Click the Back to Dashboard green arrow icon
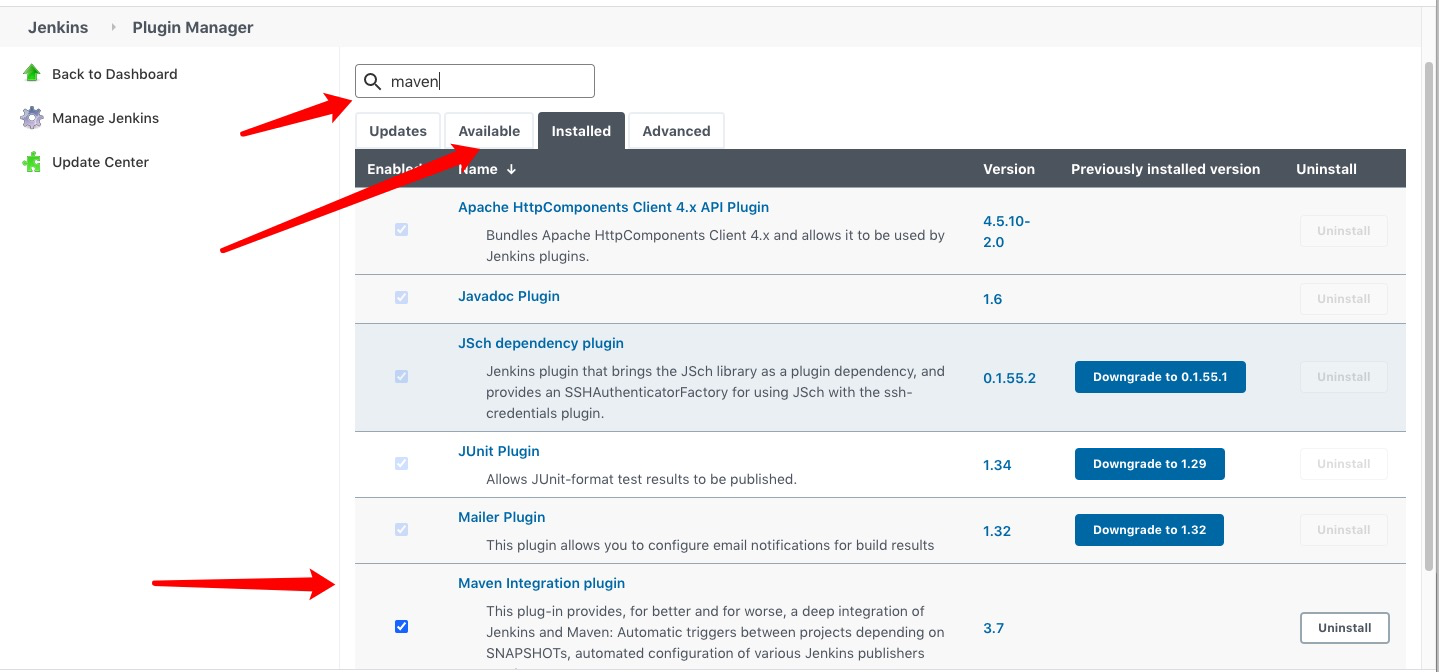1439x672 pixels. click(x=32, y=73)
